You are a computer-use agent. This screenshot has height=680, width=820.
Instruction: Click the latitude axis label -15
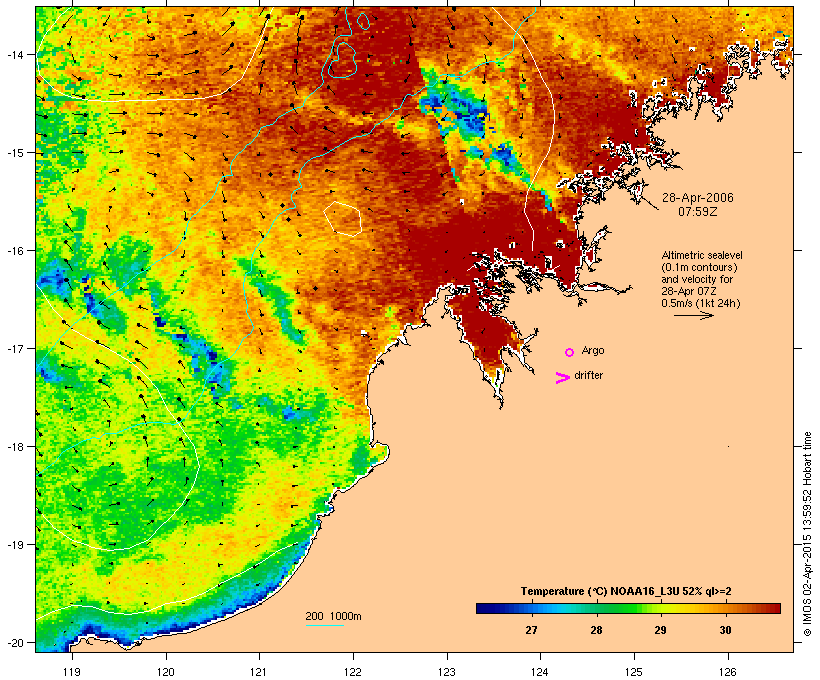pyautogui.click(x=15, y=153)
